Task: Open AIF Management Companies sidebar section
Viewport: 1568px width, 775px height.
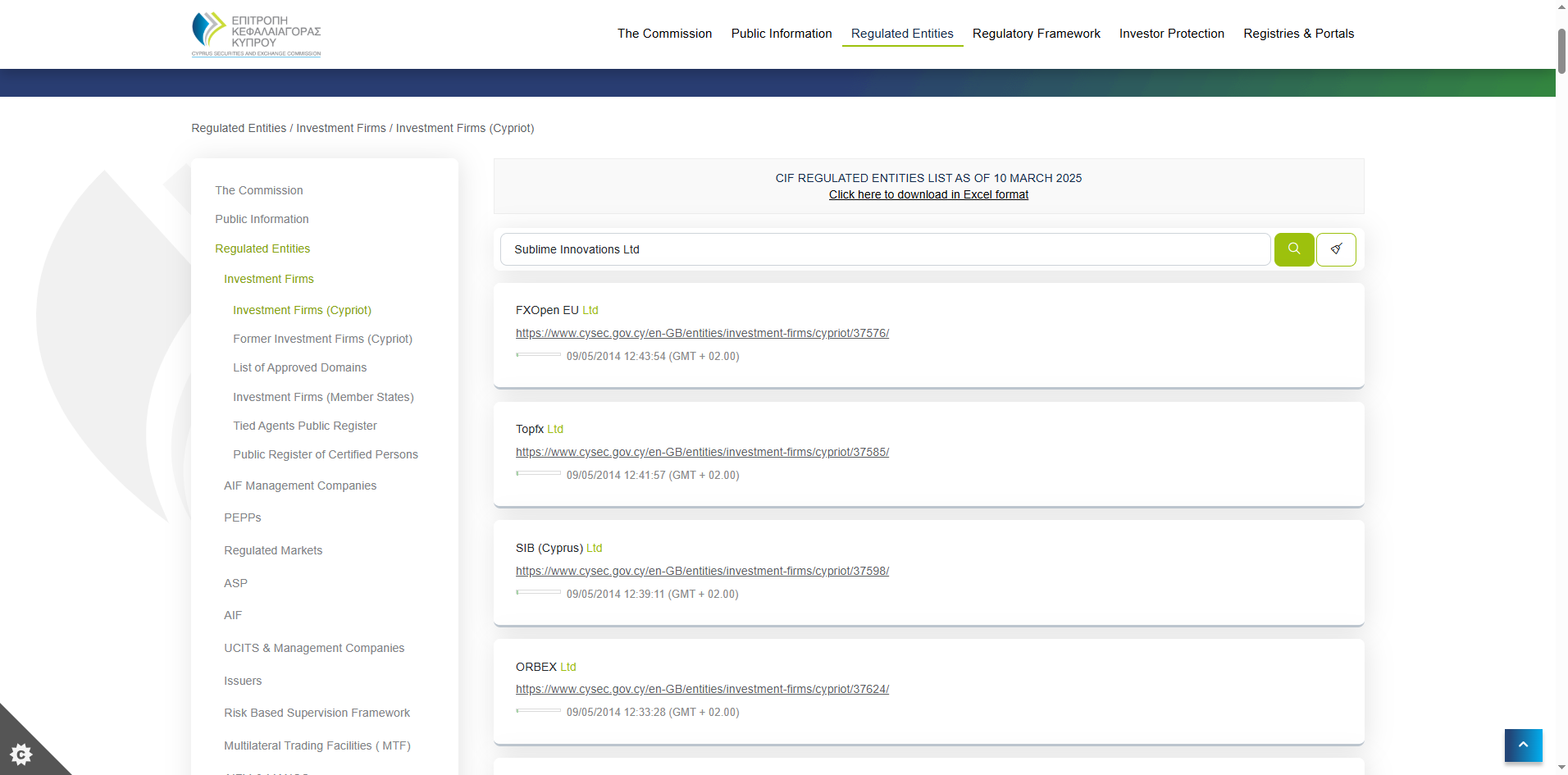Action: pyautogui.click(x=300, y=486)
